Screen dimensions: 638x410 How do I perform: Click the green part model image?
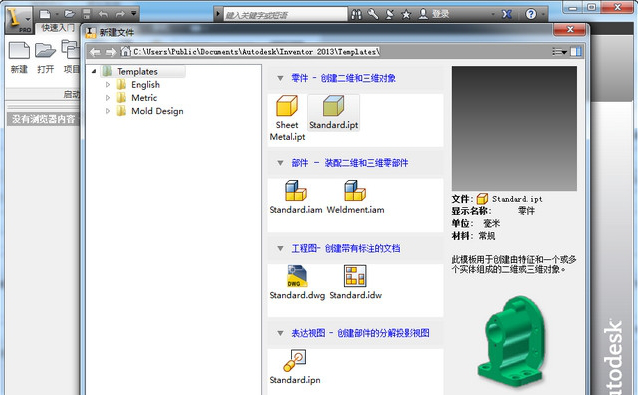513,343
